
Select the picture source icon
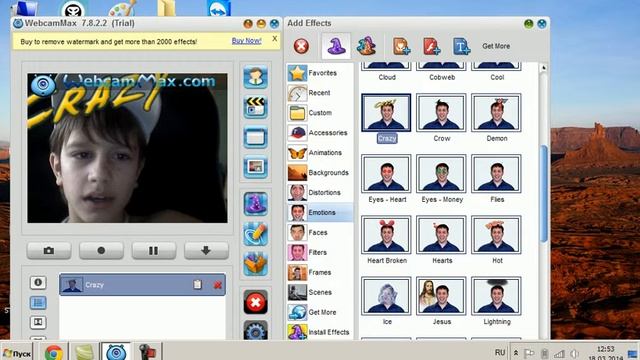click(256, 167)
